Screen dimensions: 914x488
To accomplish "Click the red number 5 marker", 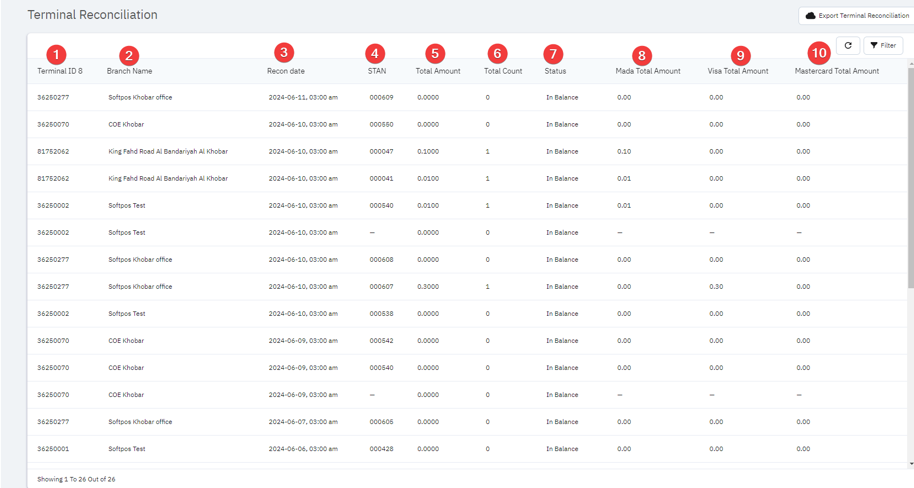I will (434, 54).
